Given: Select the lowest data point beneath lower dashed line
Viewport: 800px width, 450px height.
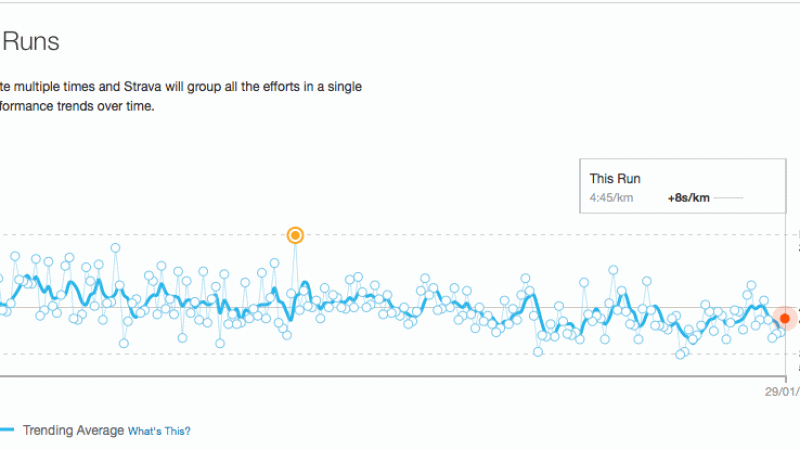Looking at the screenshot, I should [x=680, y=354].
